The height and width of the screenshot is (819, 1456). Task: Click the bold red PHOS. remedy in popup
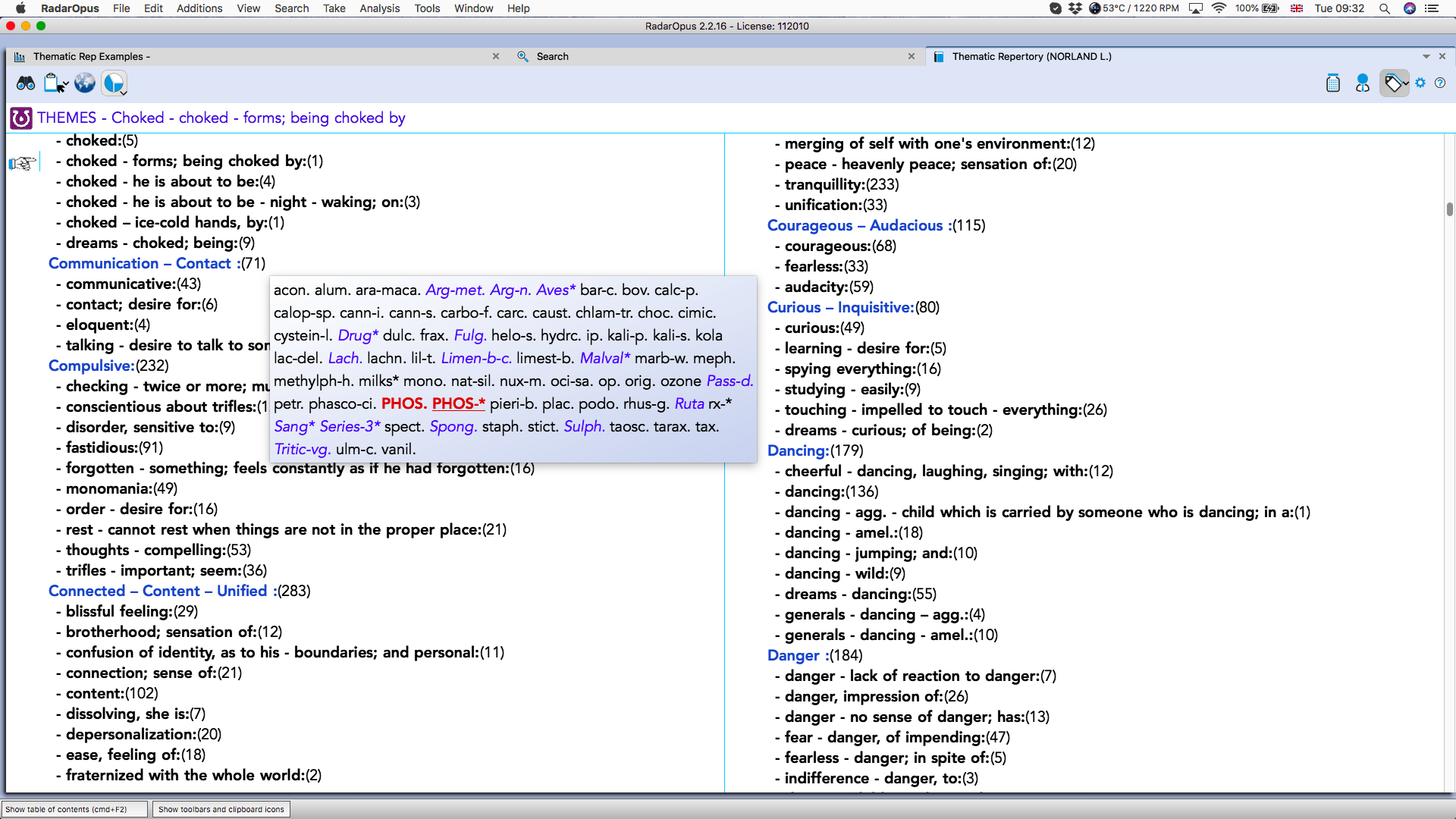pyautogui.click(x=404, y=404)
